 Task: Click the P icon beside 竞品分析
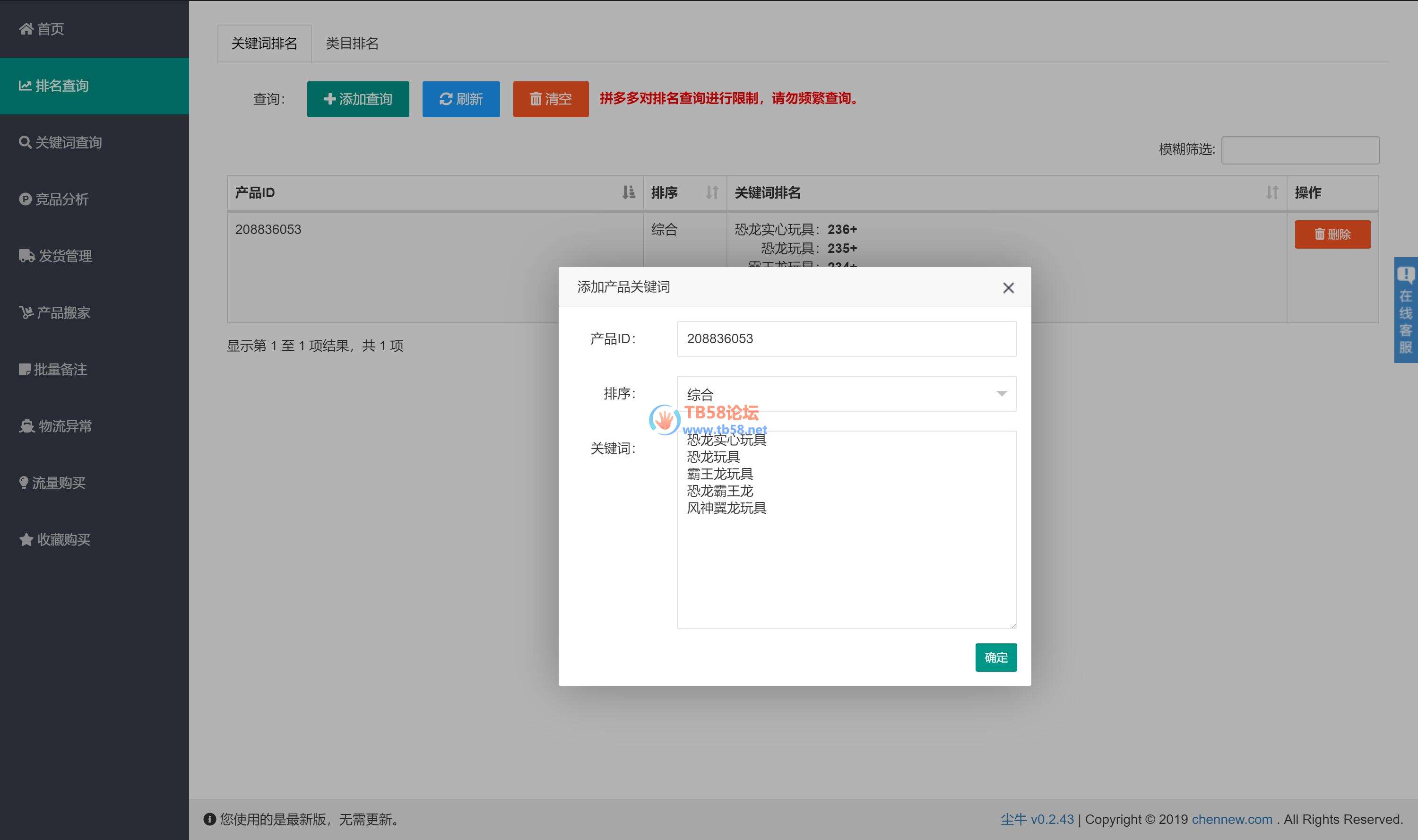25,199
